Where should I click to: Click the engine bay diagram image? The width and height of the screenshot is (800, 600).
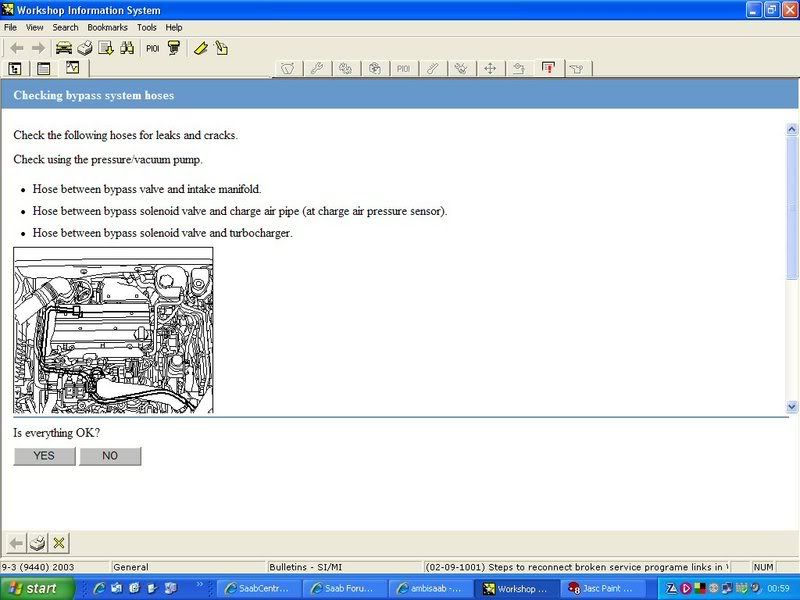tap(113, 330)
